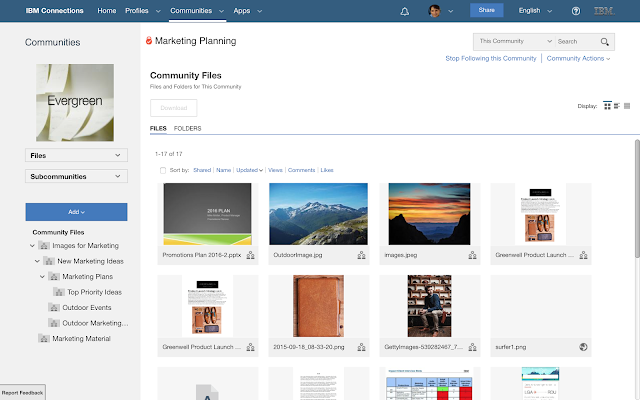640x400 pixels.
Task: Click the Download button
Action: pos(173,108)
